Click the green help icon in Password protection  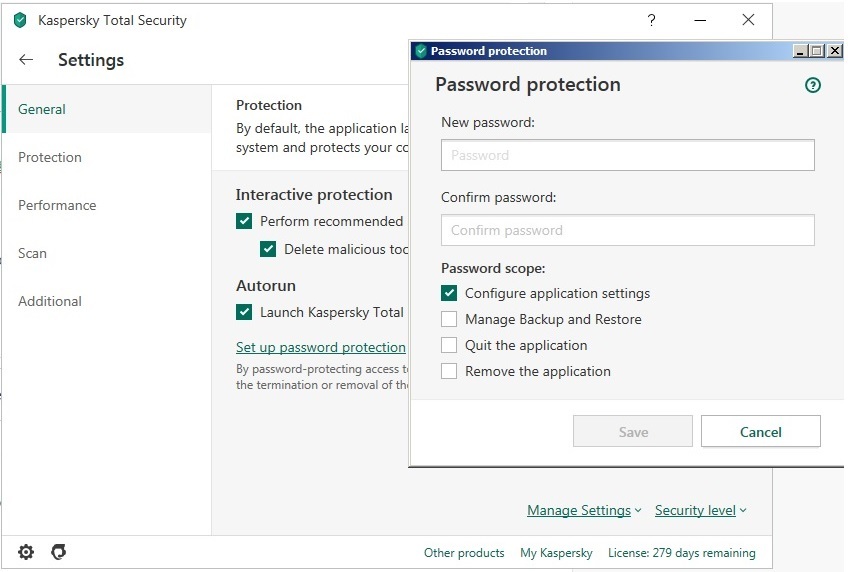tap(812, 85)
